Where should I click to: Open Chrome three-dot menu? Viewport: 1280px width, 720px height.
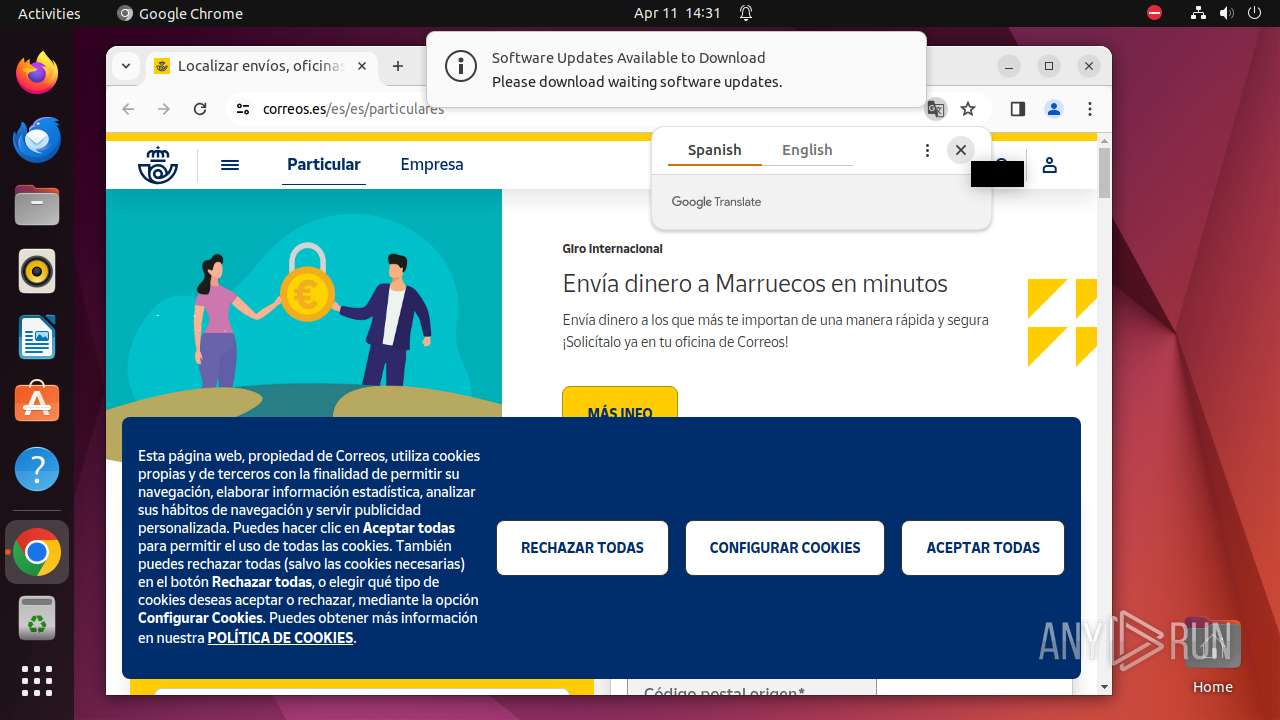tap(1090, 109)
